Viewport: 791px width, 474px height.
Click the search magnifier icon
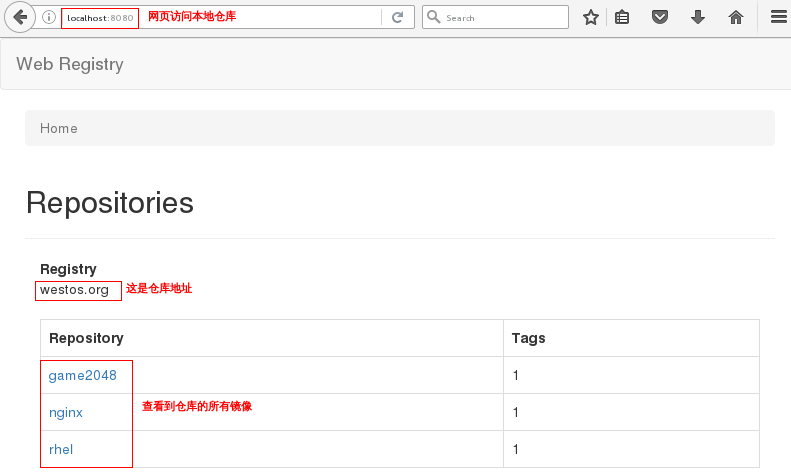click(x=433, y=17)
